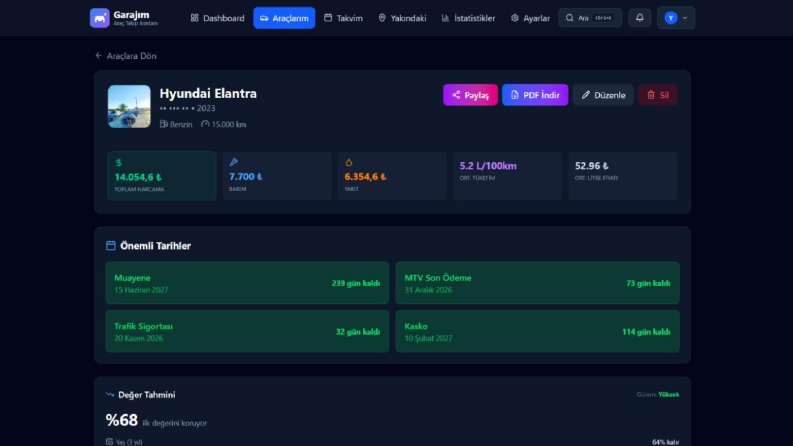Click the document icon in PDF İndir
This screenshot has width=793, height=446.
514,95
